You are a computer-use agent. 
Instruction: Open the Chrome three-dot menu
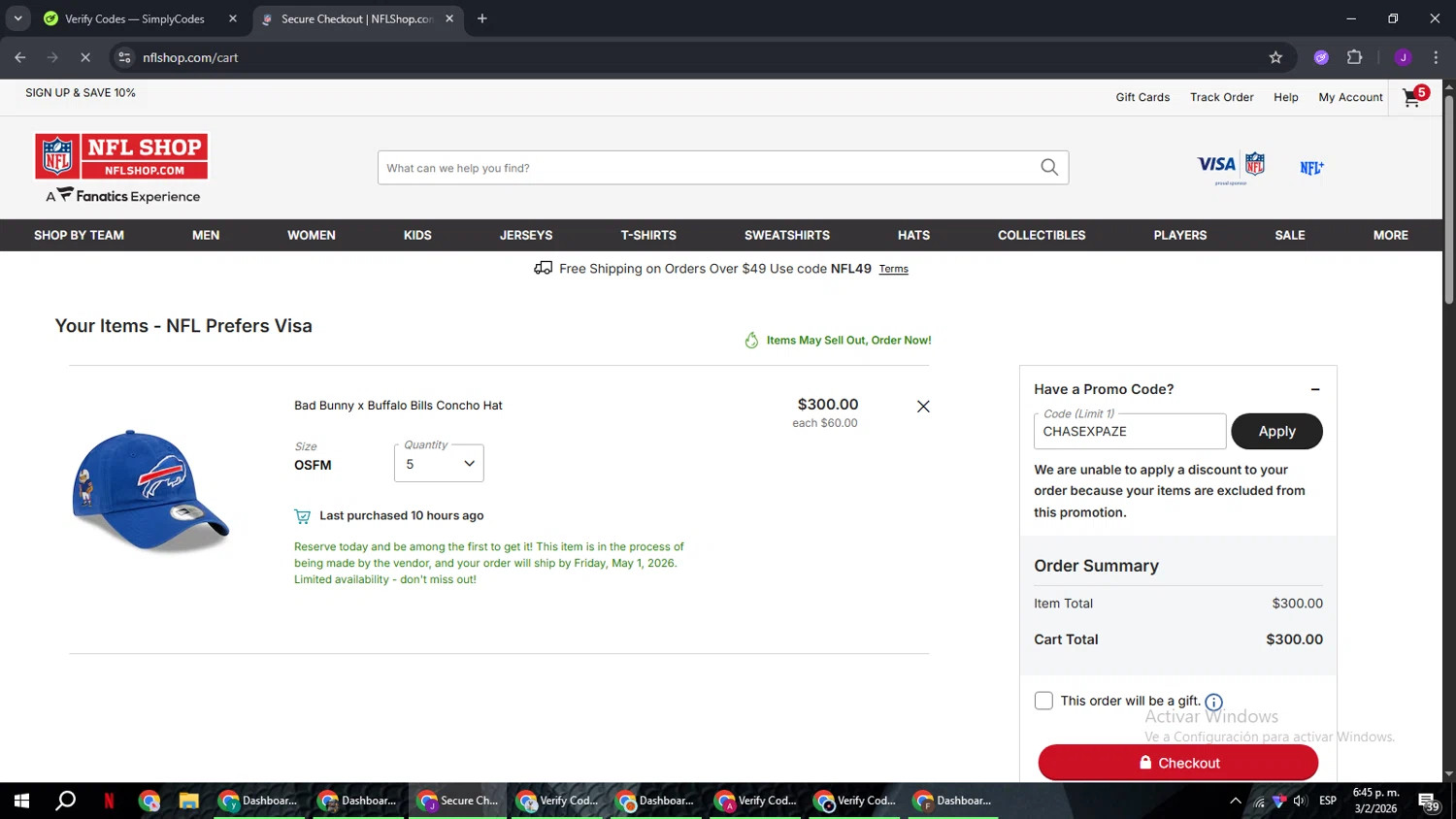[x=1436, y=57]
